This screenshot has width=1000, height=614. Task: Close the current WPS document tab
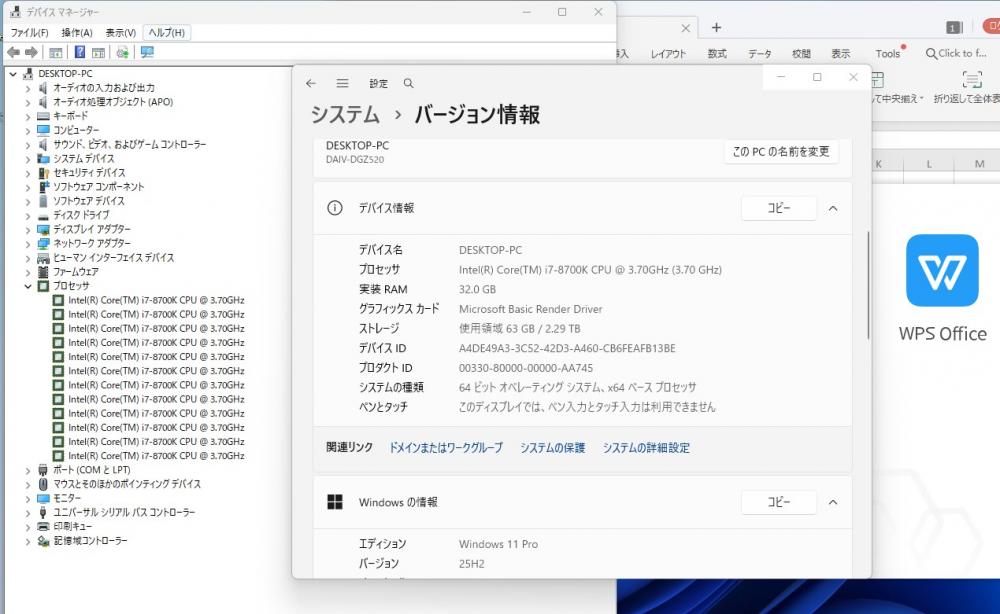click(686, 28)
